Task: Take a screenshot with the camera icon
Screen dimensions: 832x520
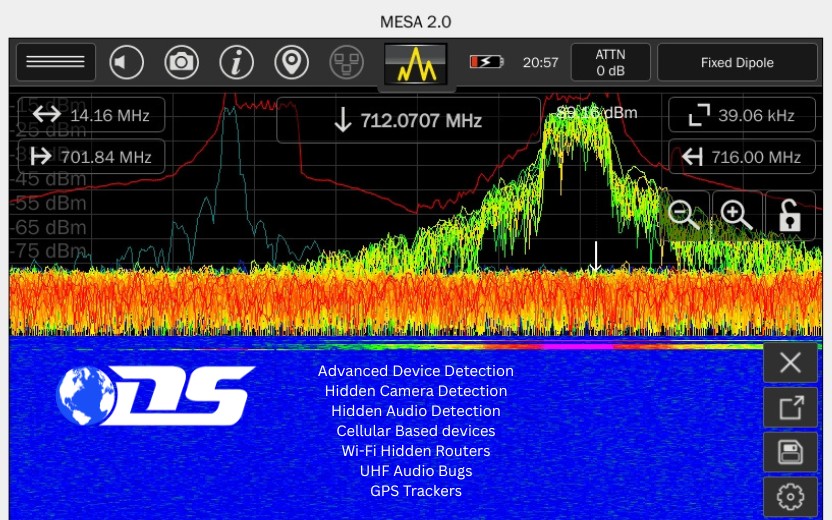Action: tap(181, 62)
